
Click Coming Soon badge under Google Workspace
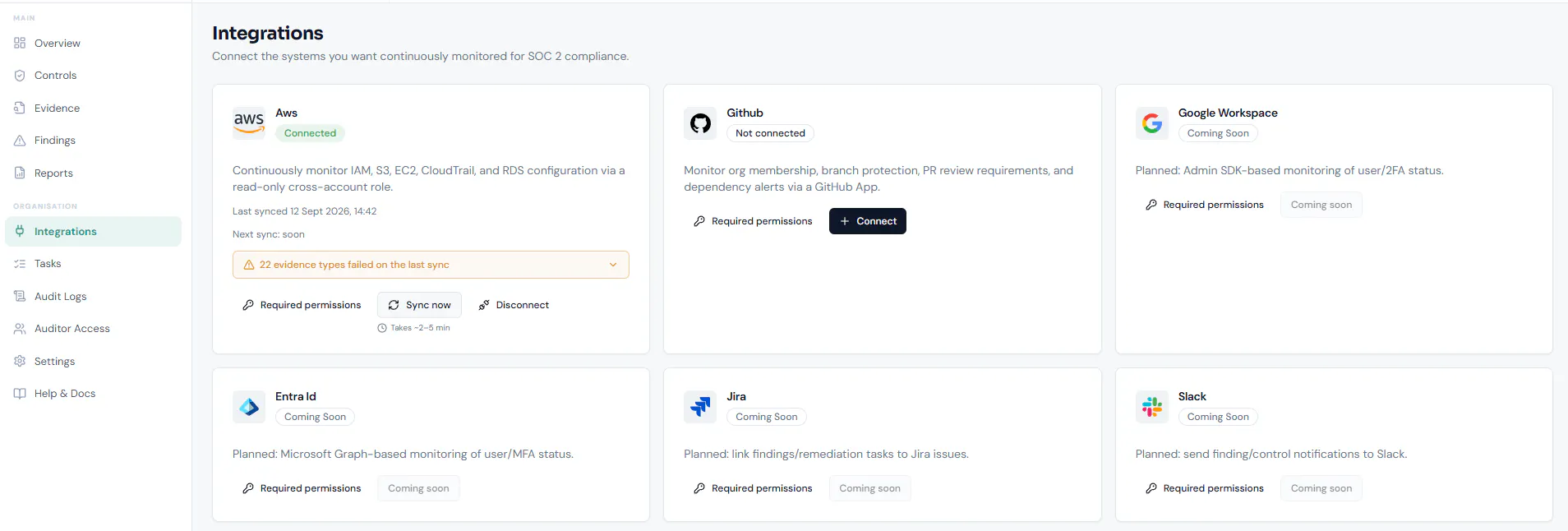click(x=1218, y=133)
